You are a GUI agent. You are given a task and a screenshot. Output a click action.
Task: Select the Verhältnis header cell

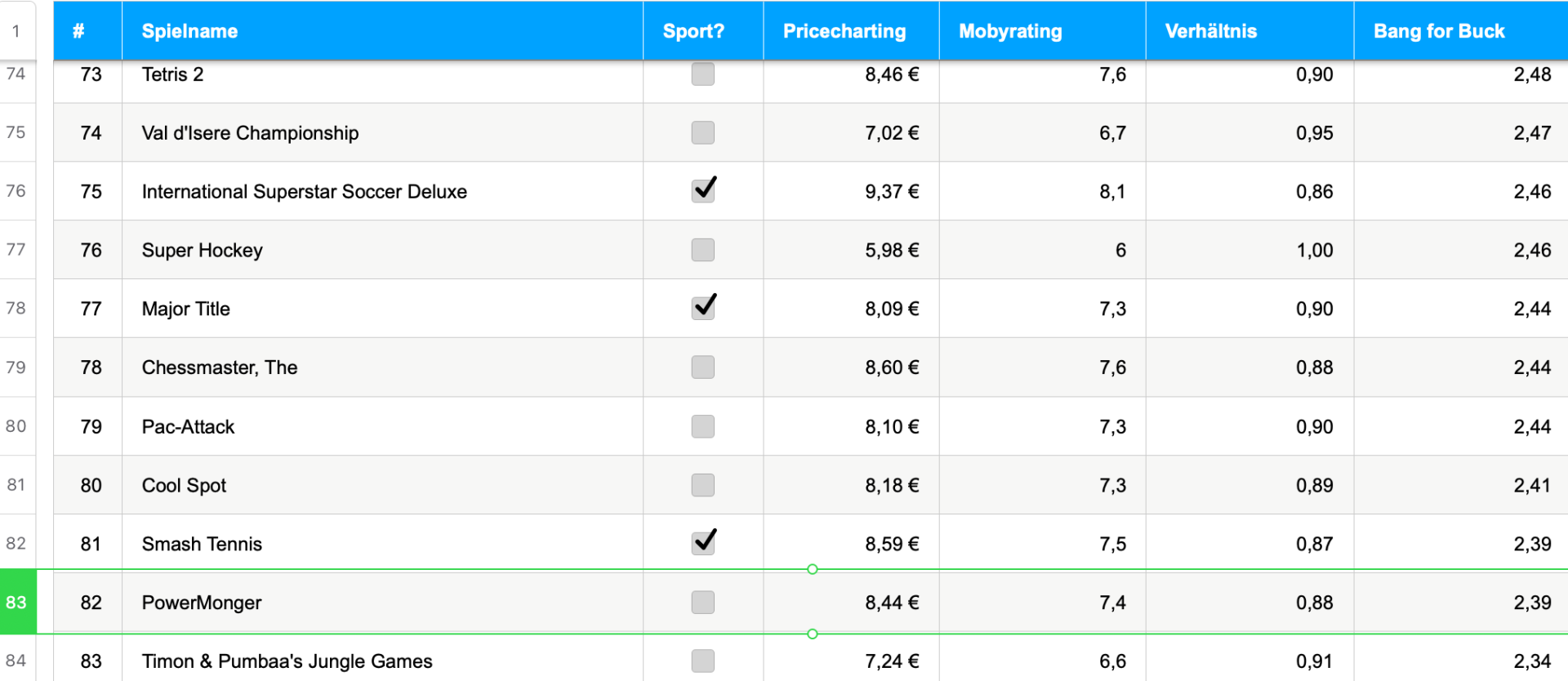[1211, 31]
